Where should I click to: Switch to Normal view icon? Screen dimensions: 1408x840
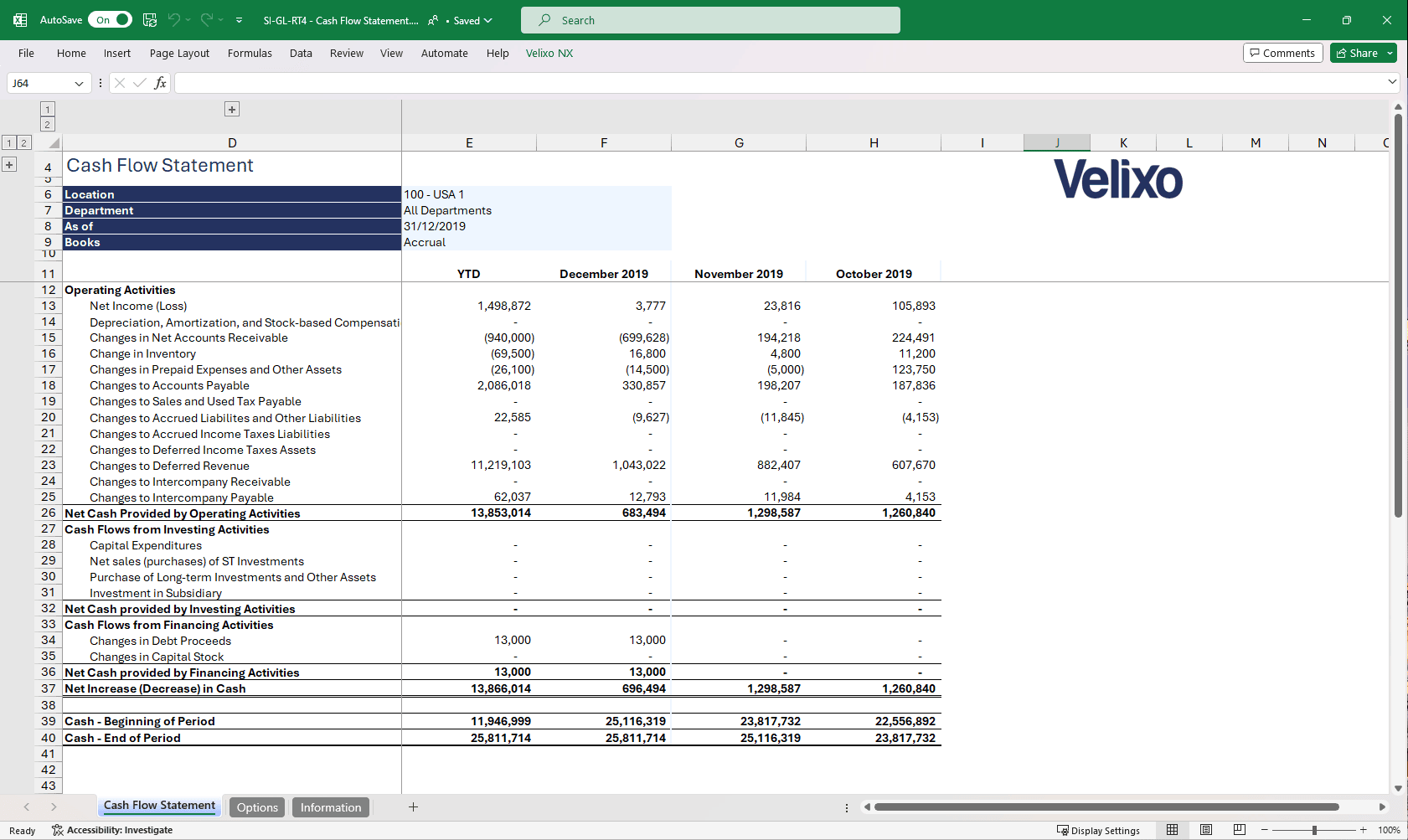pos(1173,830)
